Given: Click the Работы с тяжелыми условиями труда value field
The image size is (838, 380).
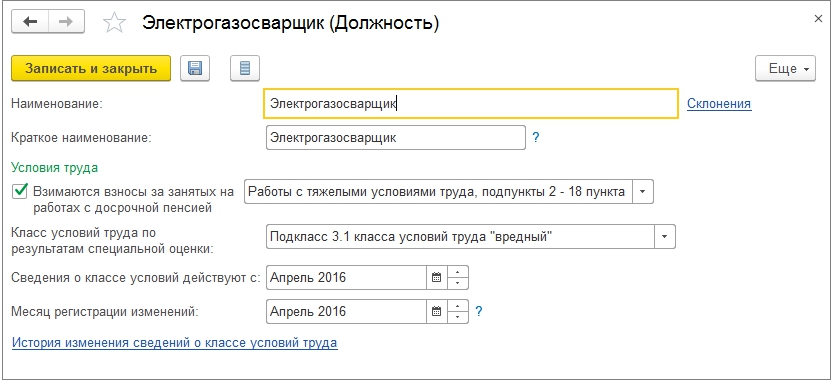Looking at the screenshot, I should pos(438,191).
